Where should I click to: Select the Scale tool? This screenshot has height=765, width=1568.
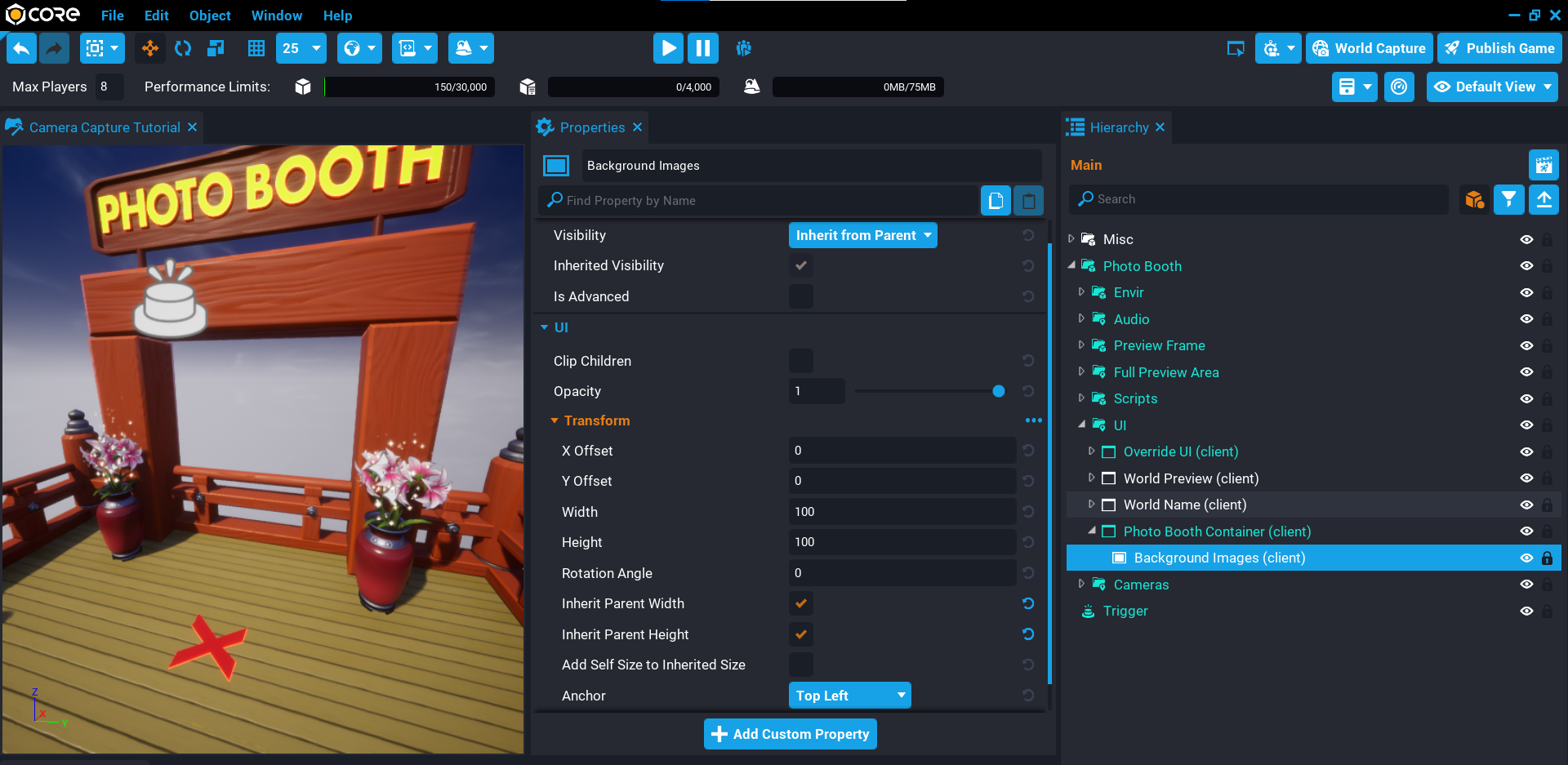[x=215, y=48]
